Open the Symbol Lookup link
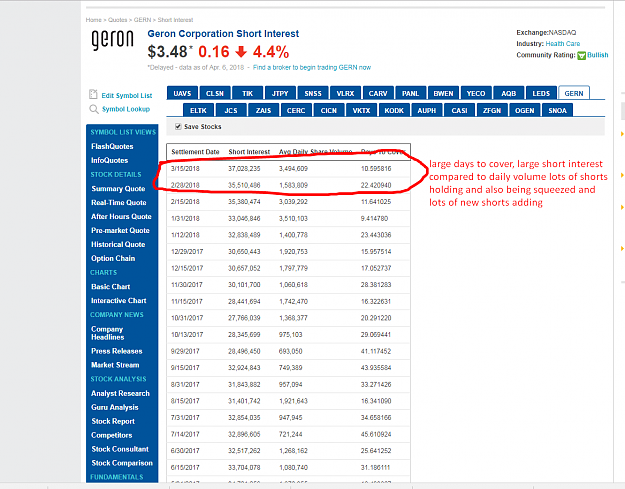 point(126,109)
